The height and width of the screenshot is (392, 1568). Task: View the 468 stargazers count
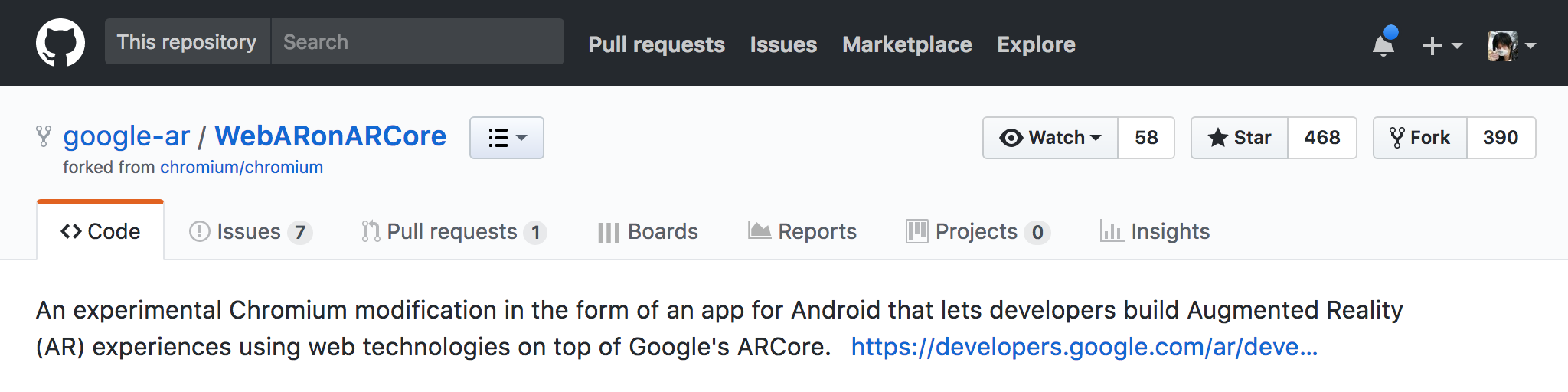1322,138
